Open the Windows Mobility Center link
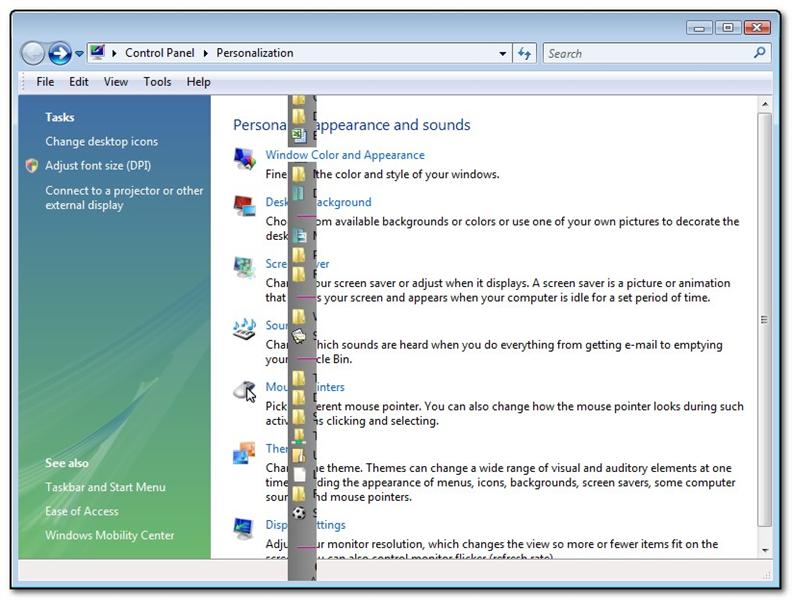 click(x=109, y=535)
